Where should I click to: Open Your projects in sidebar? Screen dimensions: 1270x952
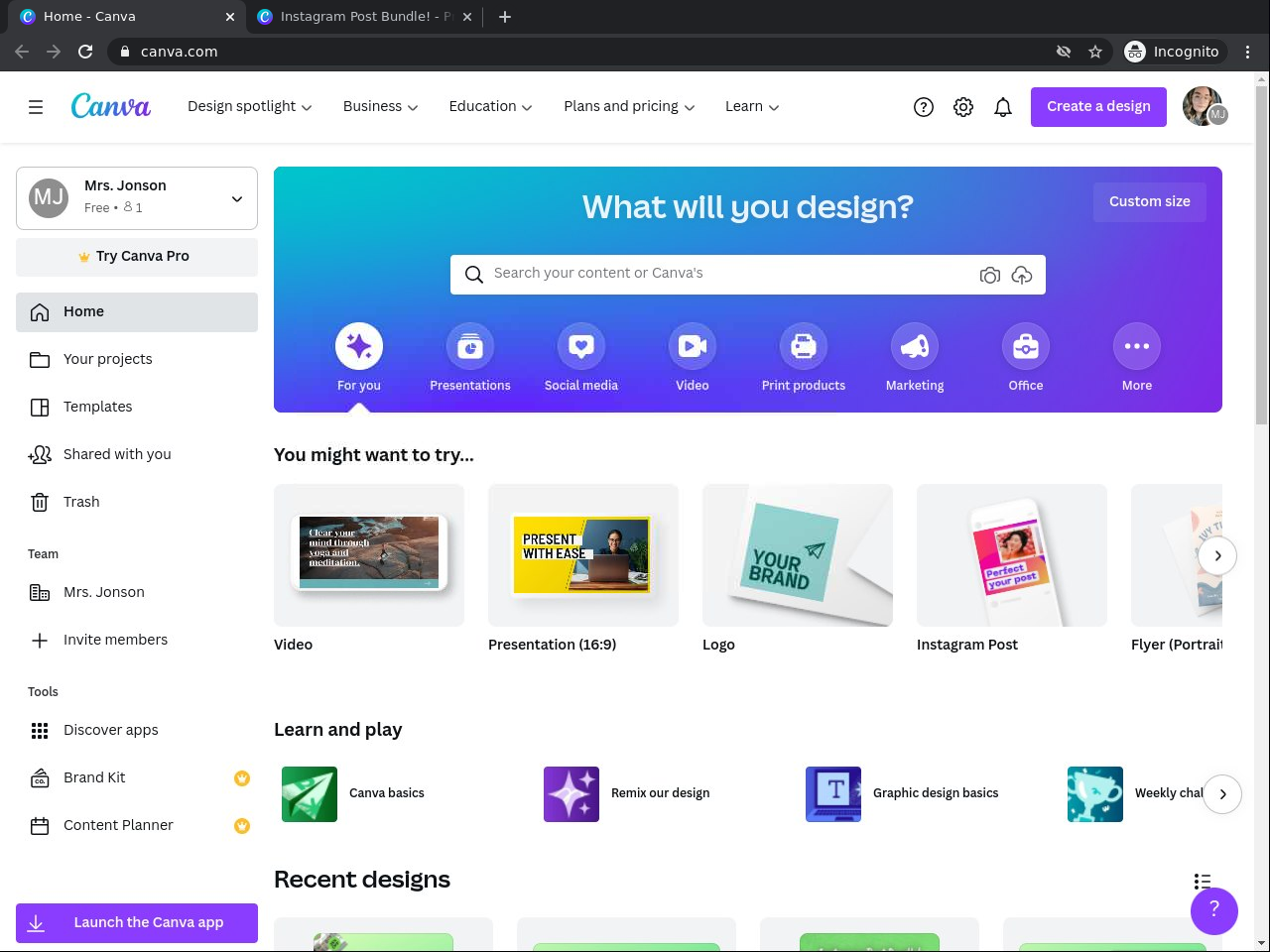tap(137, 360)
